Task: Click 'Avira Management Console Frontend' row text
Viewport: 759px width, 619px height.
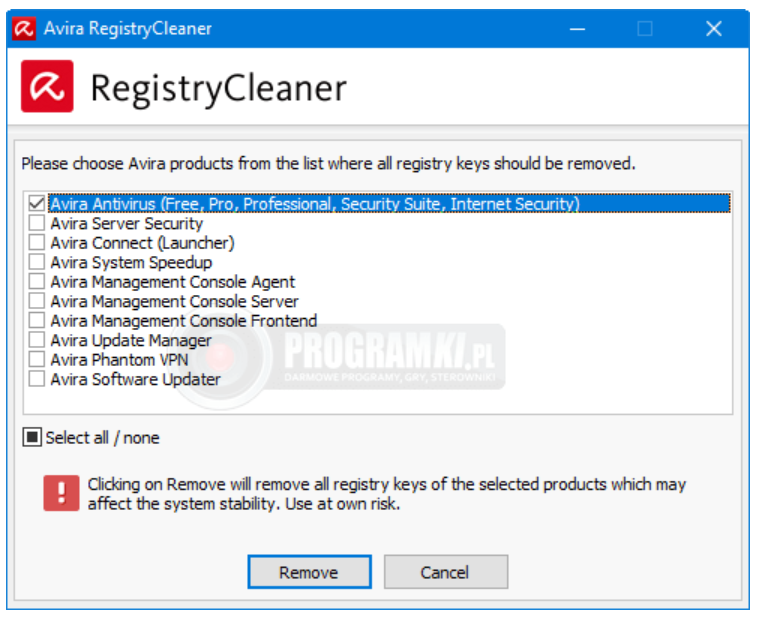Action: point(183,320)
